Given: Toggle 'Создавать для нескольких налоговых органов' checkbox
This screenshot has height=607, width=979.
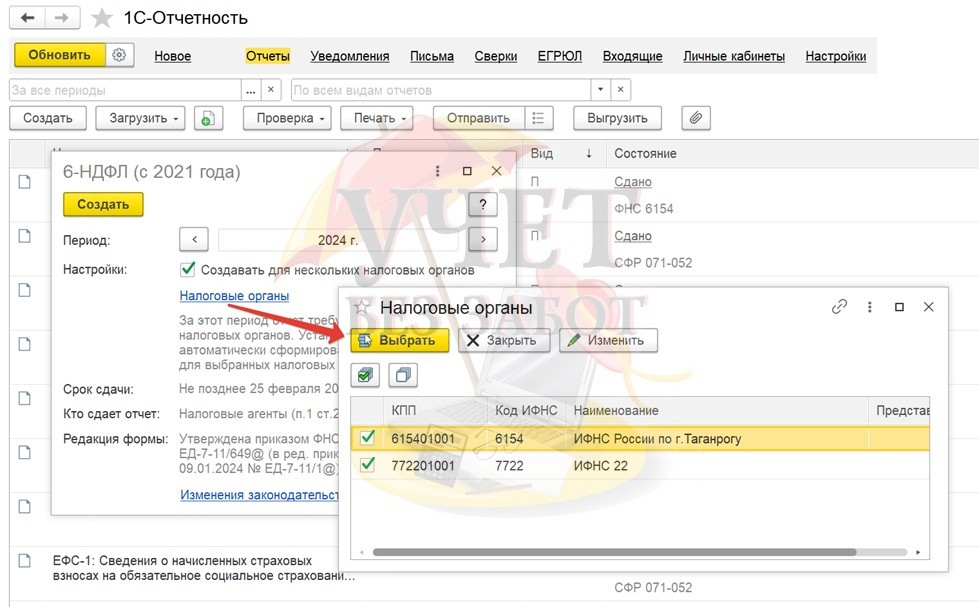Looking at the screenshot, I should 187,270.
